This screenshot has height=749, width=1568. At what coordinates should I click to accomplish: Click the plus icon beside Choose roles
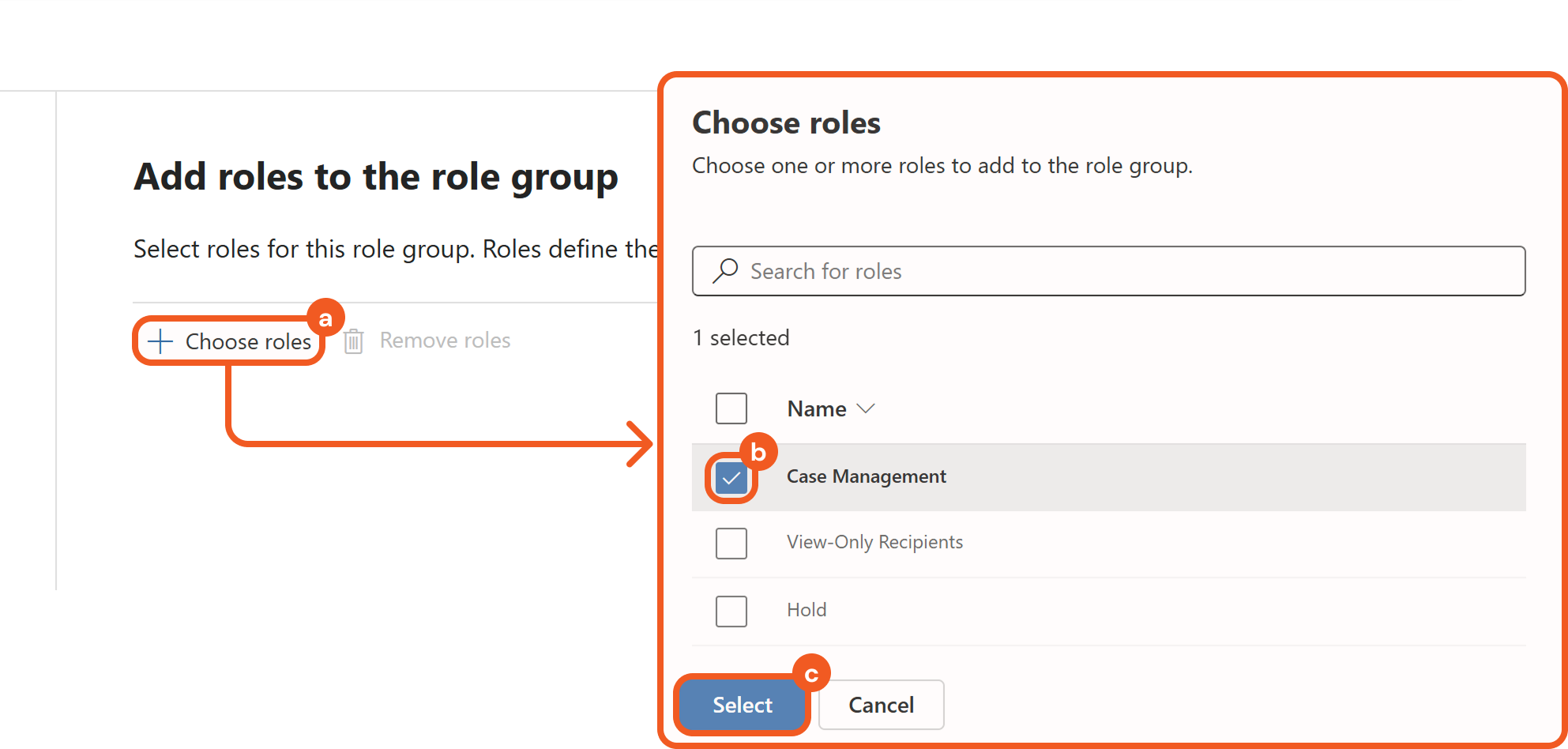click(x=160, y=341)
